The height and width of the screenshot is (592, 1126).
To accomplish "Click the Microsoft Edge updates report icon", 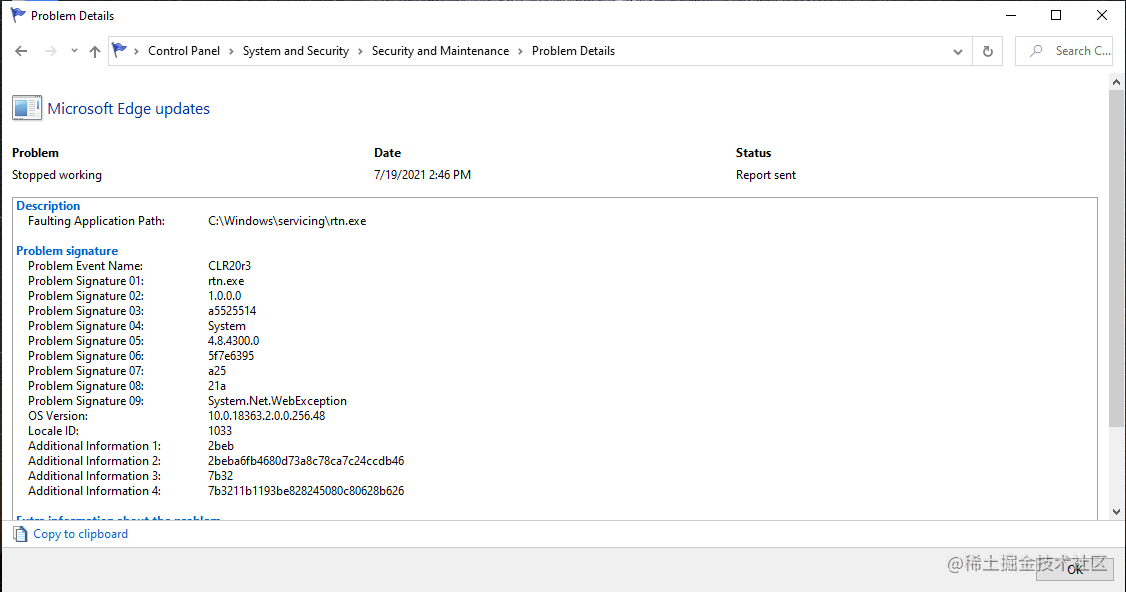I will tap(27, 108).
